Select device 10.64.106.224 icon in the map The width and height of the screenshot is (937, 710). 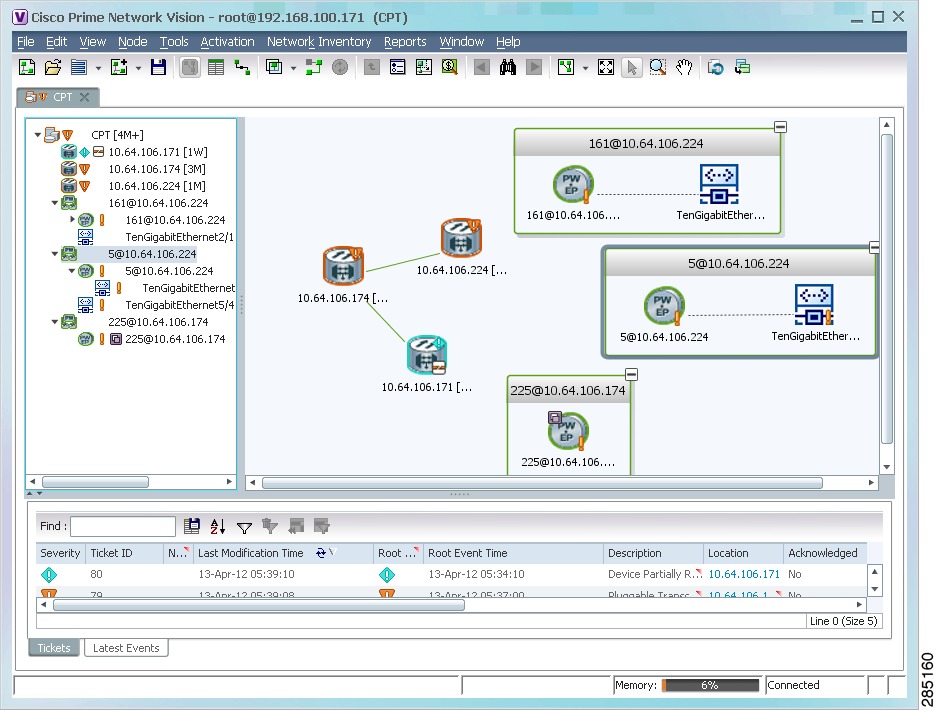click(x=461, y=237)
